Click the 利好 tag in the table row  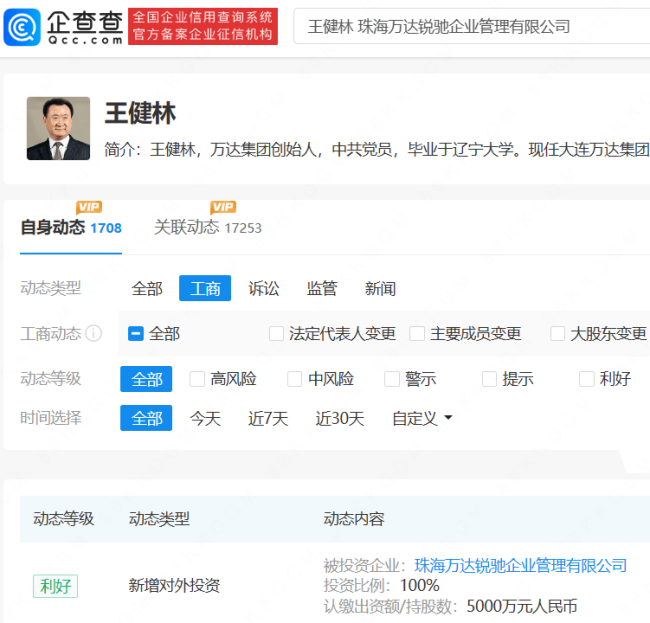click(x=55, y=586)
